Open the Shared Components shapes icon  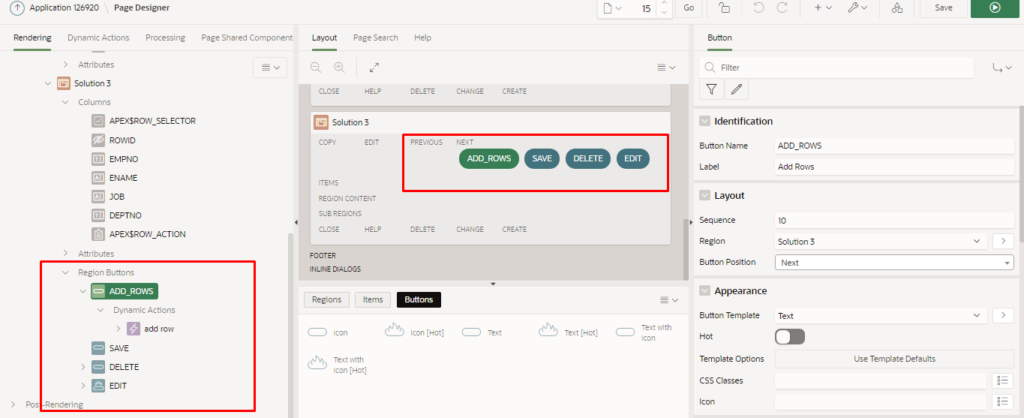pyautogui.click(x=897, y=8)
